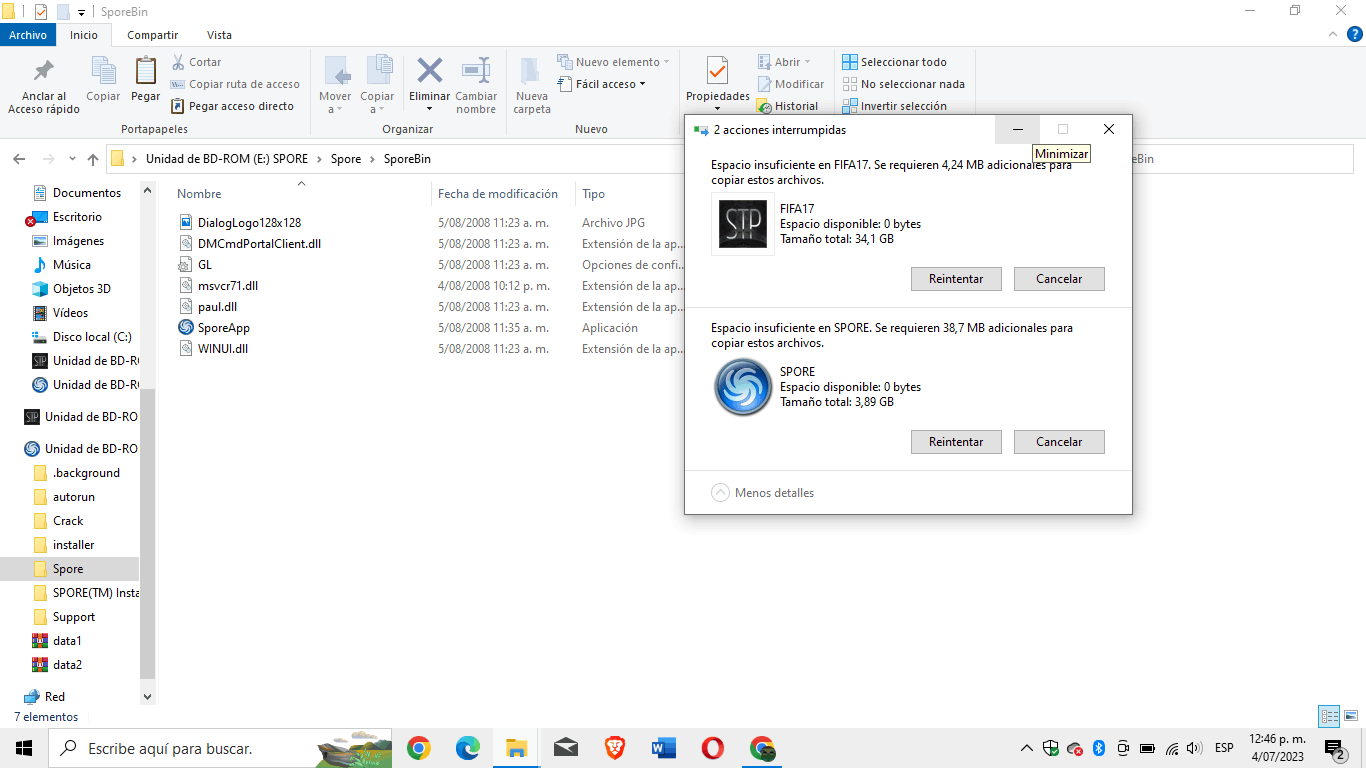Click the Bluetooth tray icon

(x=1098, y=748)
